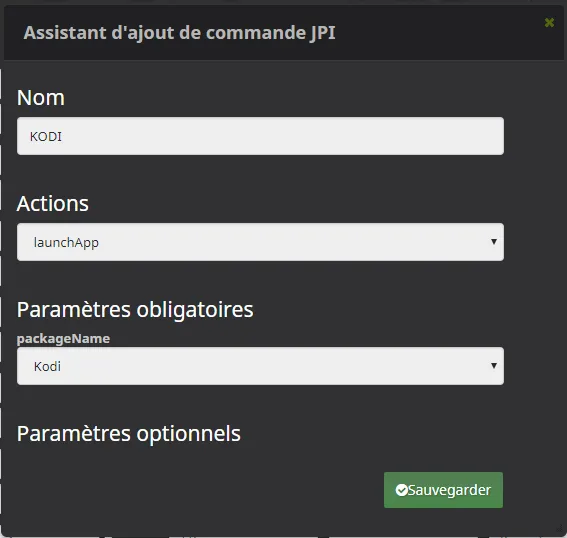Click the Nom input field containing KODI
Image resolution: width=567 pixels, height=538 pixels.
260,136
